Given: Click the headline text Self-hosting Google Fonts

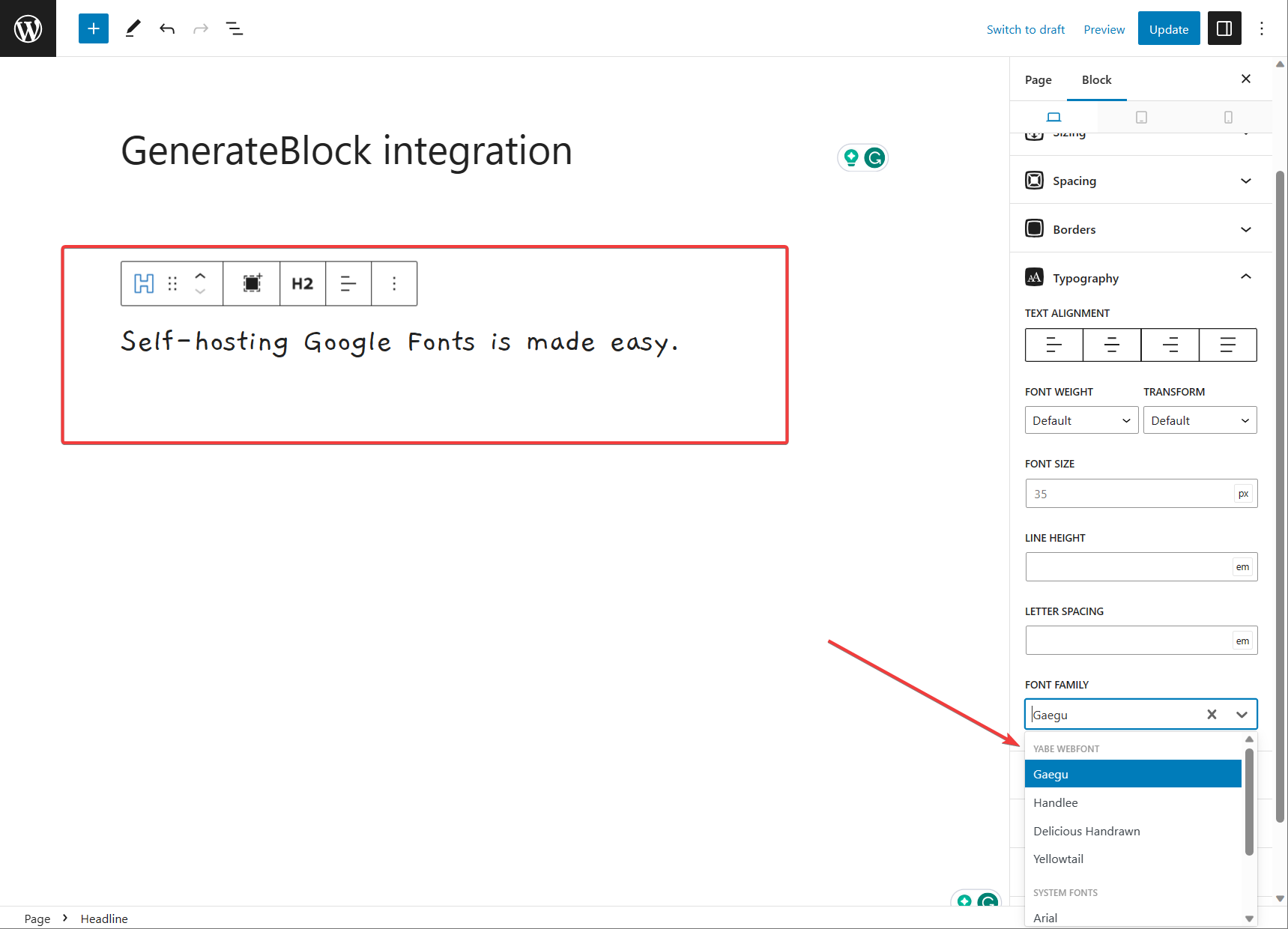Looking at the screenshot, I should point(400,342).
